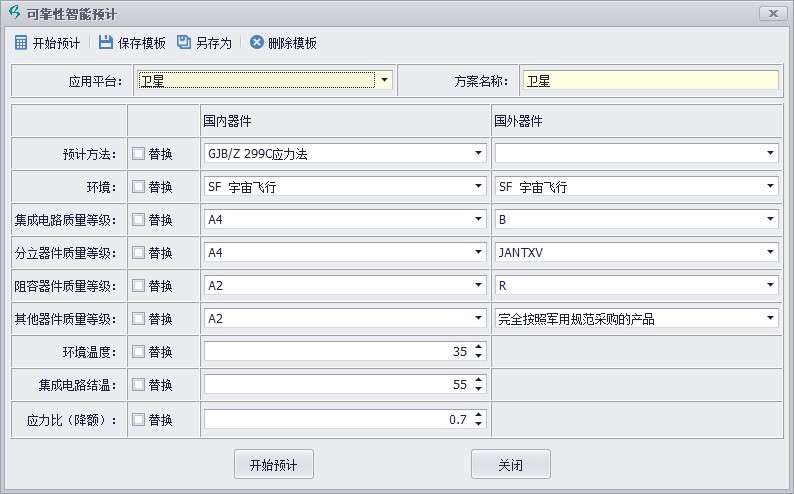
Task: Open the 应用平台 dropdown list
Action: (x=384, y=81)
